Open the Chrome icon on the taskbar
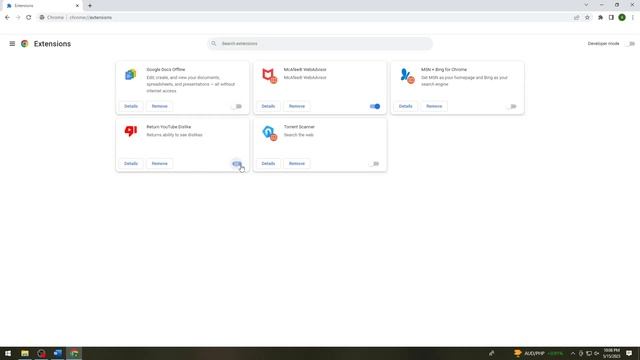640x360 pixels. click(74, 353)
